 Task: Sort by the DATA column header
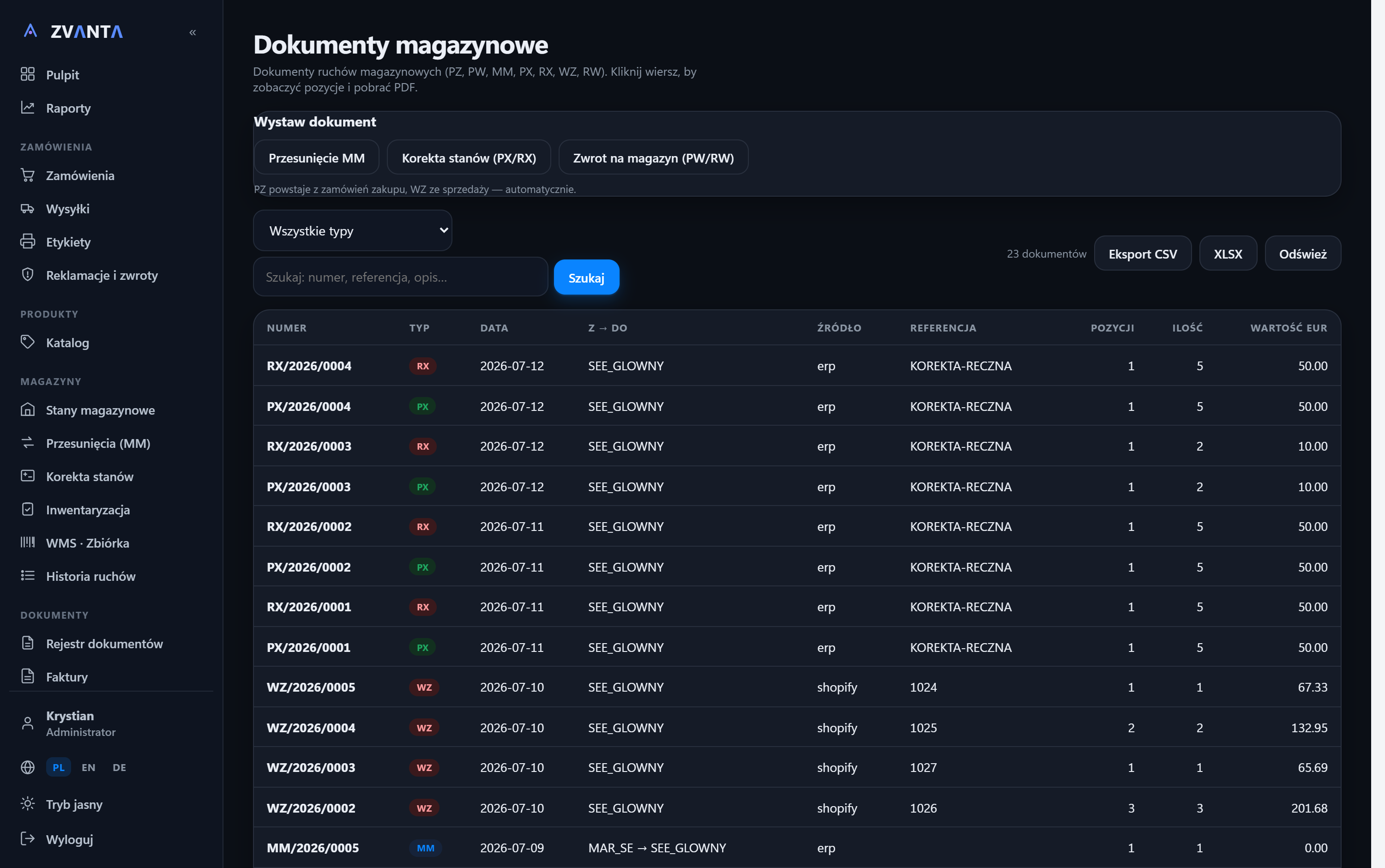click(494, 328)
